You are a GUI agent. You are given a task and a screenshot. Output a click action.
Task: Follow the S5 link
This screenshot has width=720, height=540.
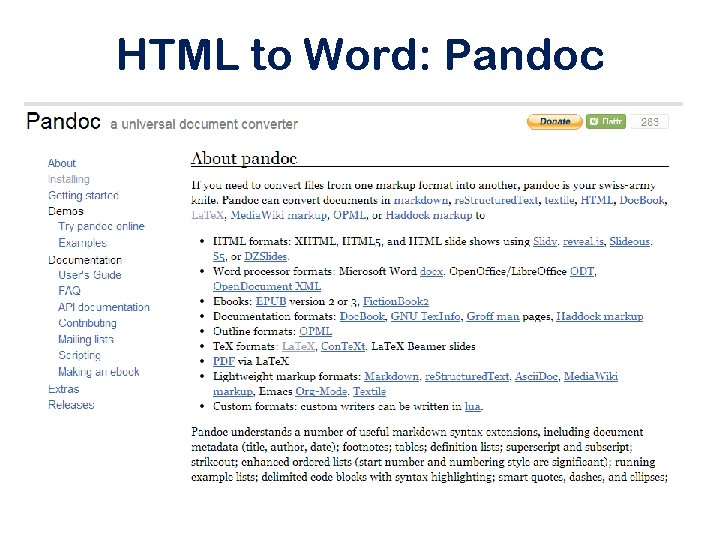(x=219, y=257)
